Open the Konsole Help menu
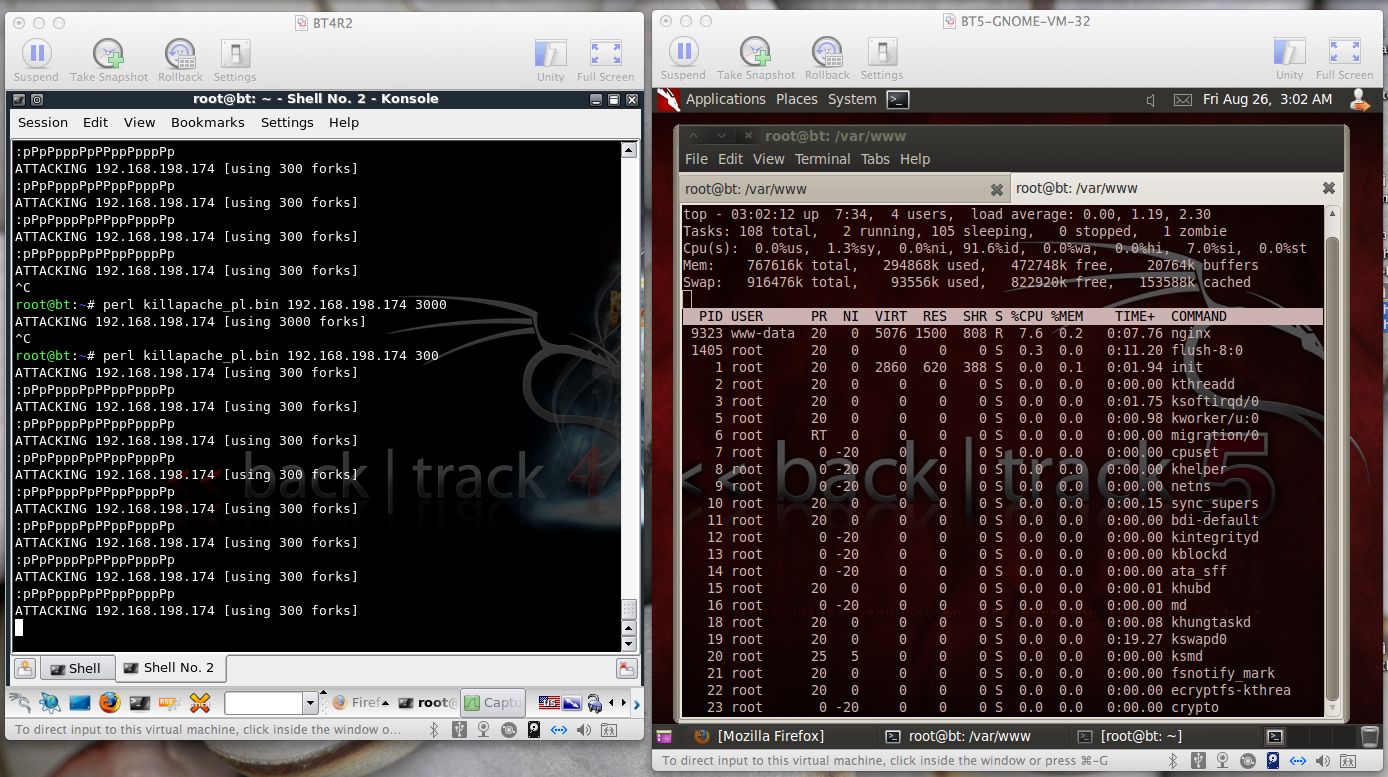The height and width of the screenshot is (777, 1388). pos(344,122)
